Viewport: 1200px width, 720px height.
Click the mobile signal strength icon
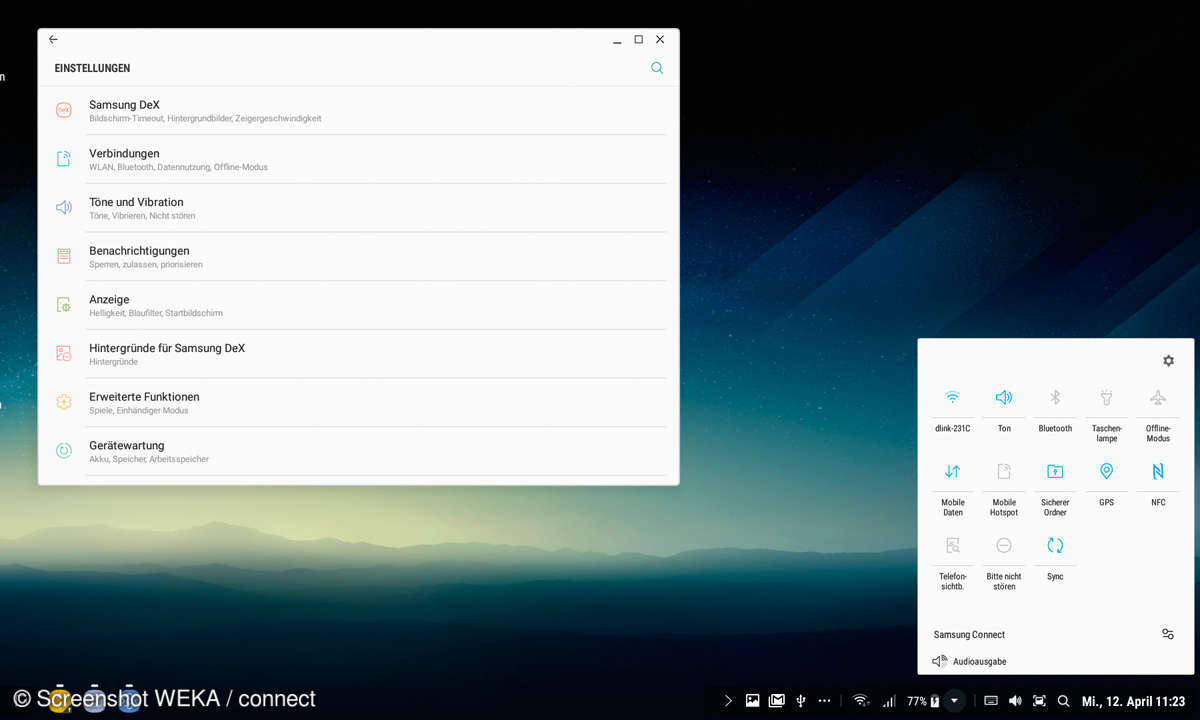tap(888, 701)
